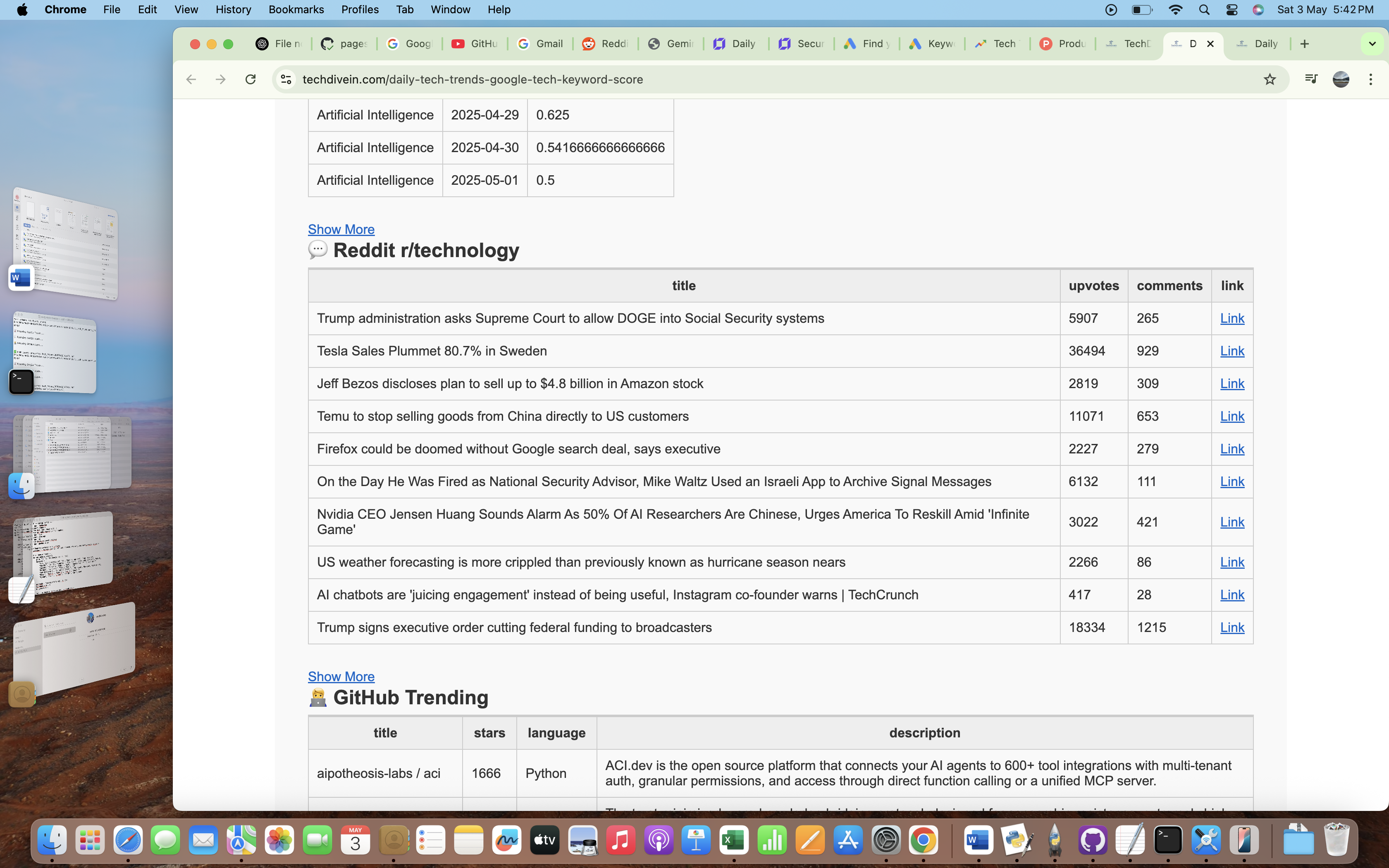The image size is (1389, 868).
Task: Open App Store from the Dock
Action: pyautogui.click(x=848, y=840)
